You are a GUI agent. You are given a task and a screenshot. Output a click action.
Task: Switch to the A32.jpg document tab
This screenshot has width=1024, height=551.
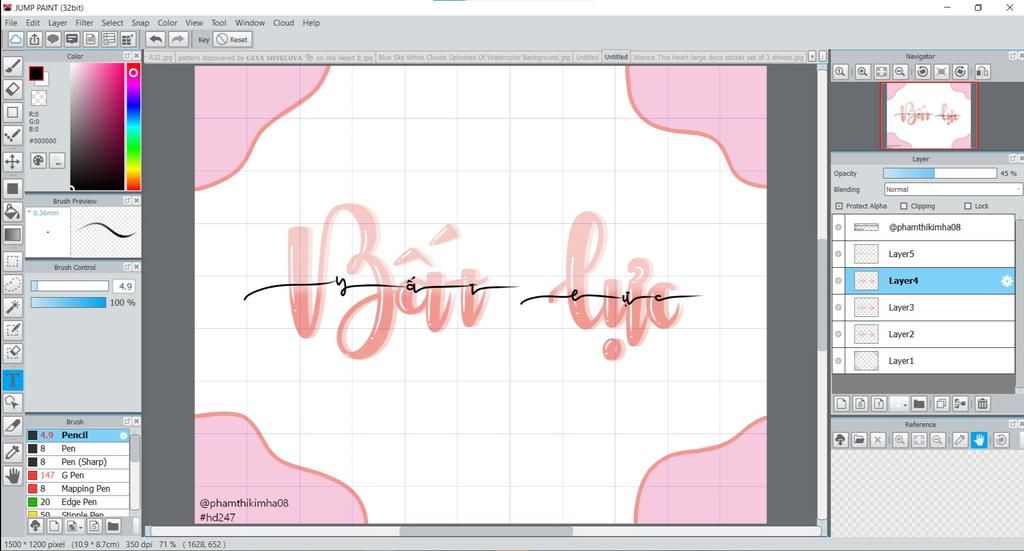(x=160, y=57)
